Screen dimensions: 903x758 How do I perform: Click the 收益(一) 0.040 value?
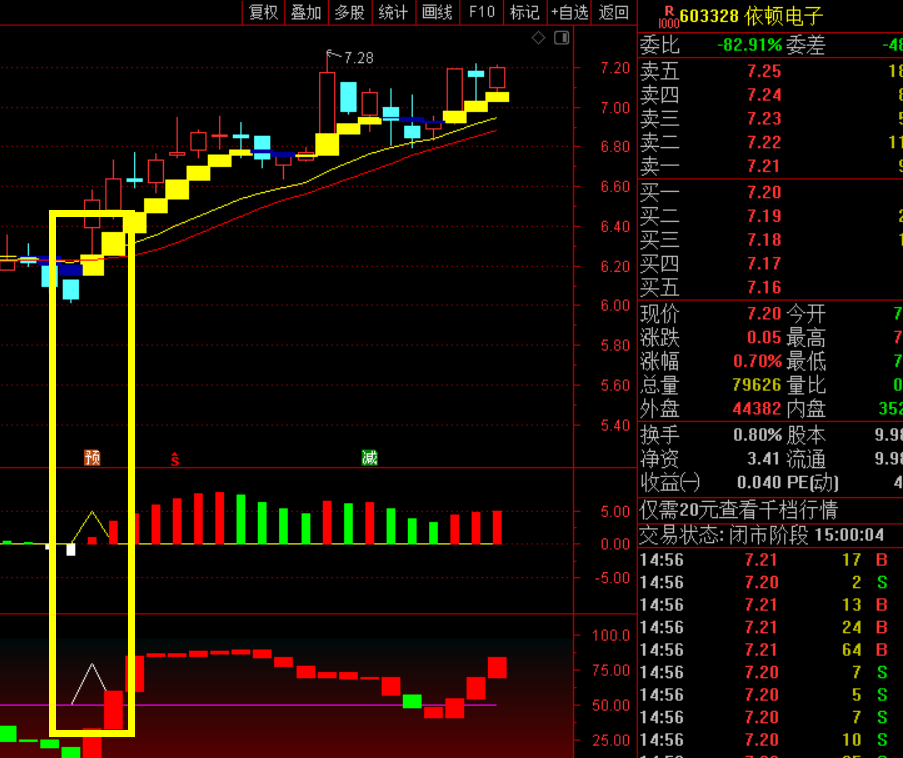click(759, 482)
